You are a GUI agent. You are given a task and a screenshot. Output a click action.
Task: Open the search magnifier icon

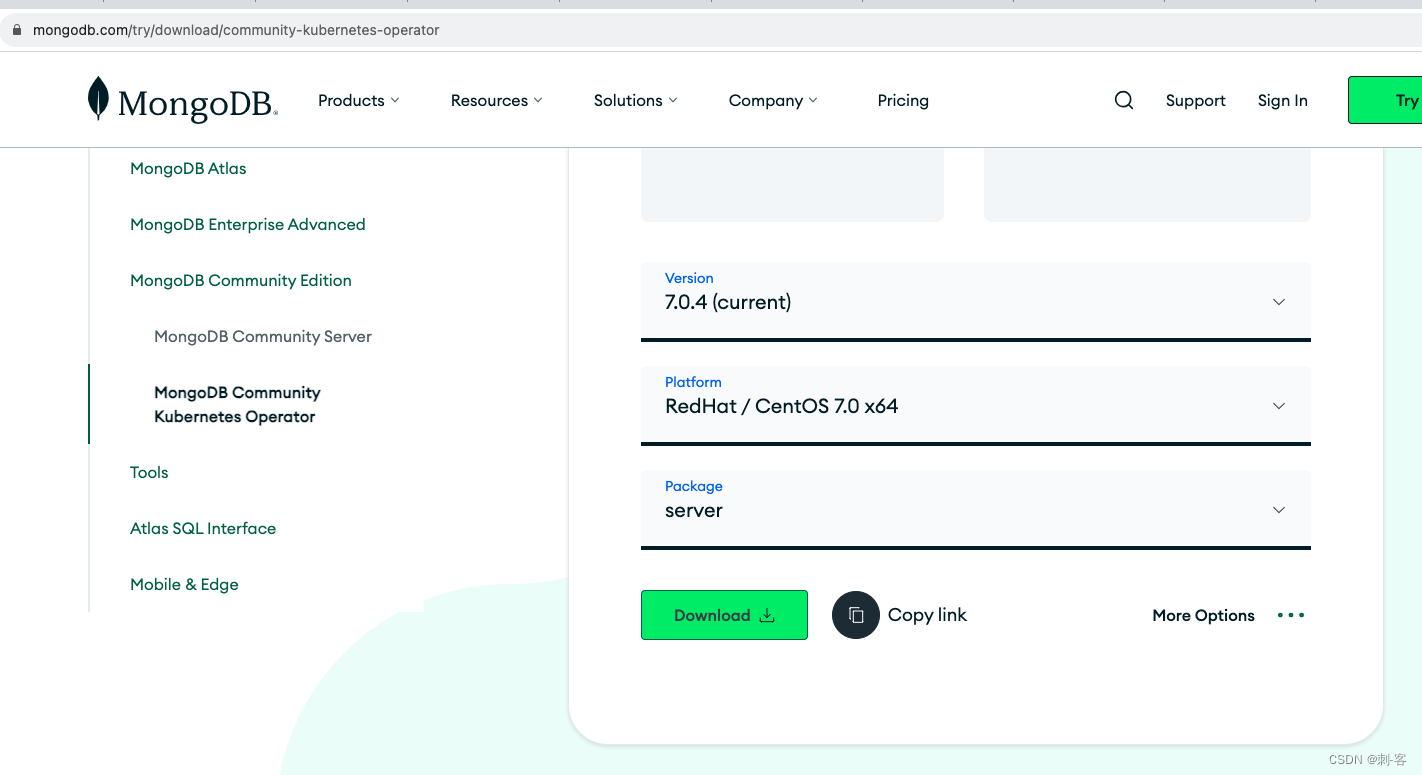coord(1124,100)
